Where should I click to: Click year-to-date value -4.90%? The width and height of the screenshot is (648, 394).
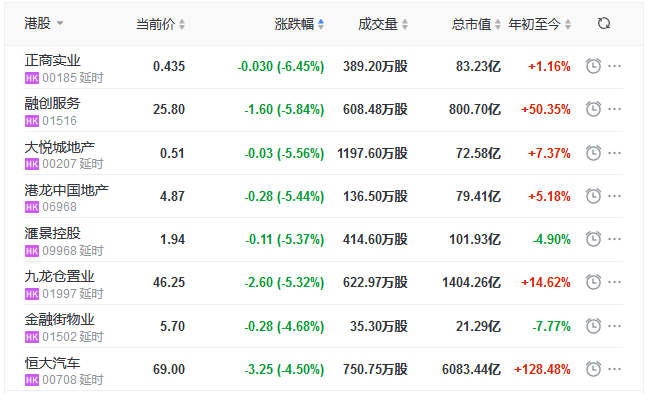tap(551, 239)
